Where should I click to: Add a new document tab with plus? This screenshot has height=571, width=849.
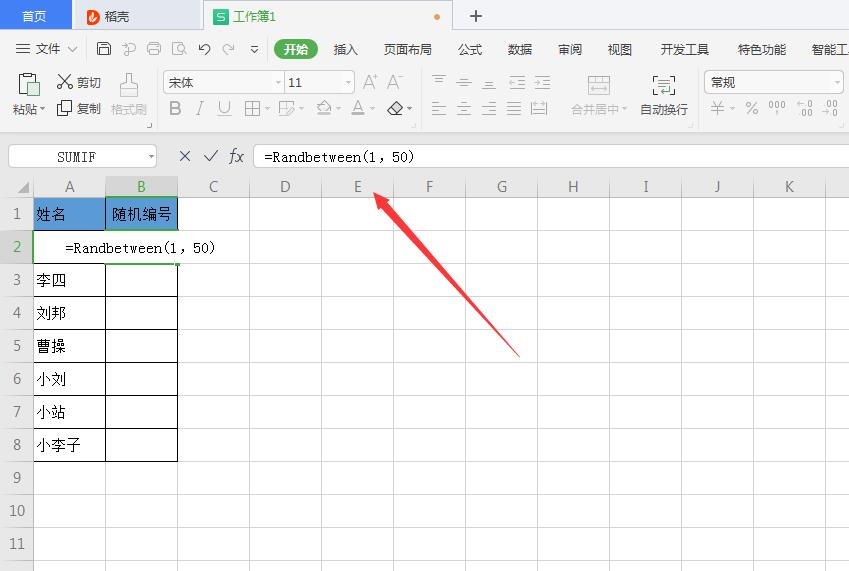pos(476,16)
